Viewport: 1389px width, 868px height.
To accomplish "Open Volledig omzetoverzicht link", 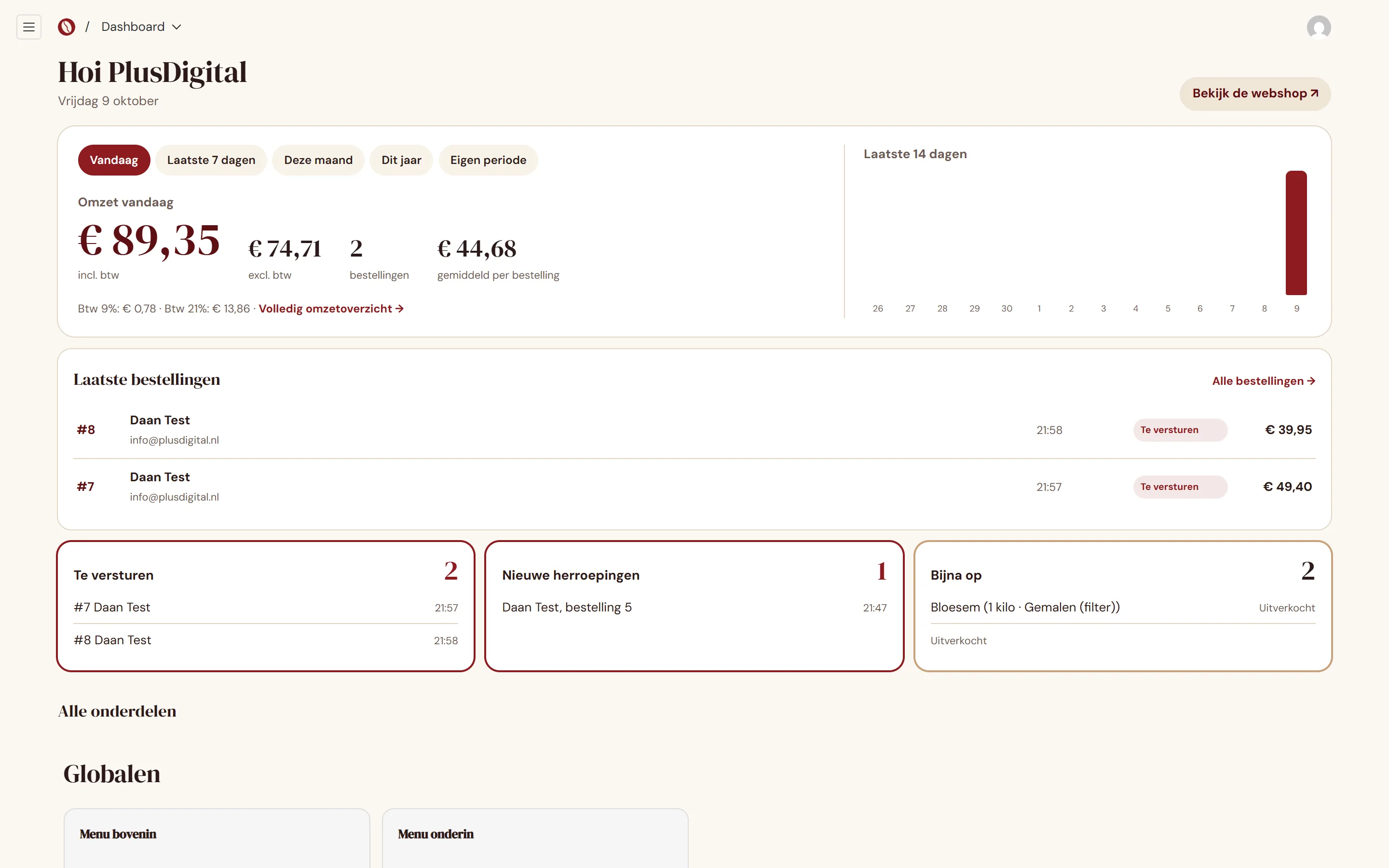I will tap(331, 309).
